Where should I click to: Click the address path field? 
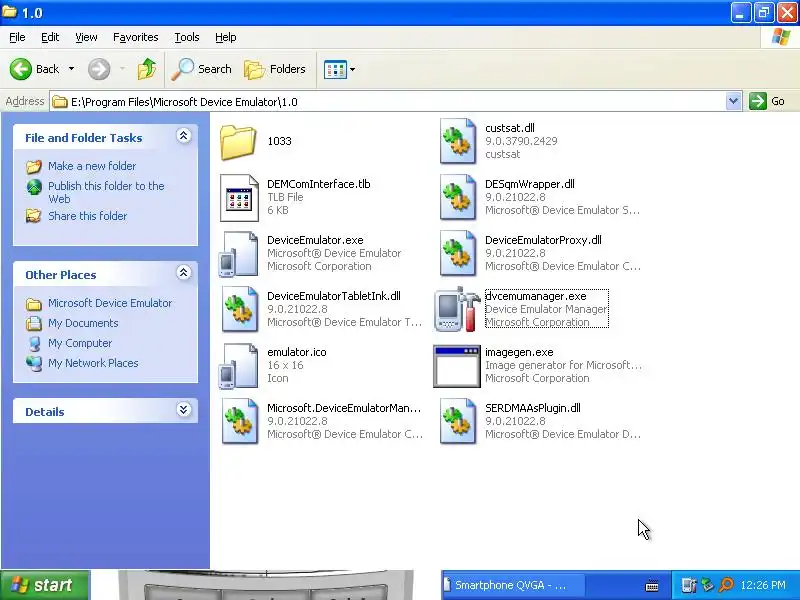tap(388, 102)
